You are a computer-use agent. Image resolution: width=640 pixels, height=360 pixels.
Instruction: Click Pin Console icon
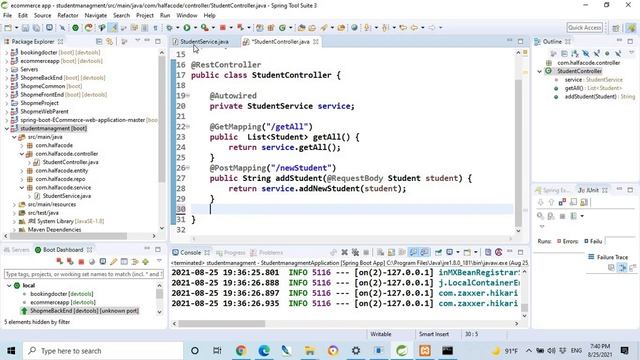(x=438, y=252)
